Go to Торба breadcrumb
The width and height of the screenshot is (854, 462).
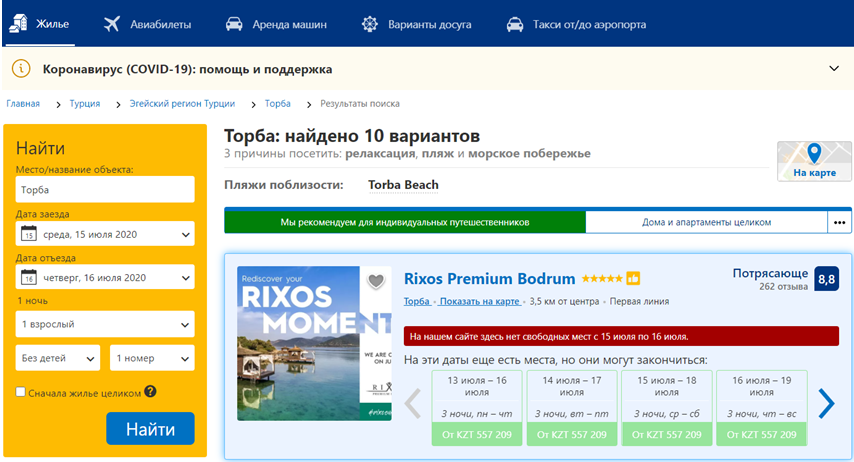[x=278, y=104]
